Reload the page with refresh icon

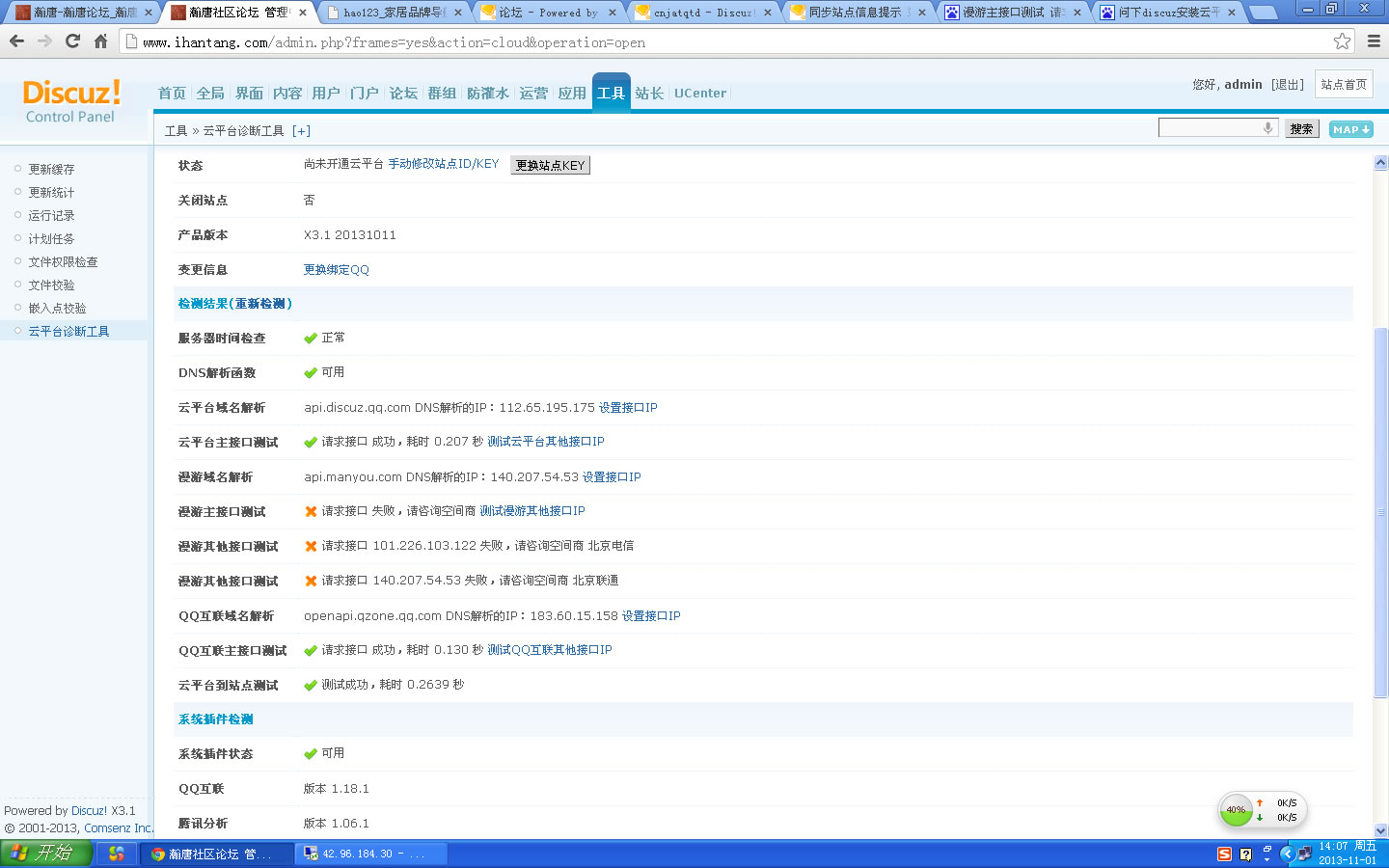click(72, 41)
